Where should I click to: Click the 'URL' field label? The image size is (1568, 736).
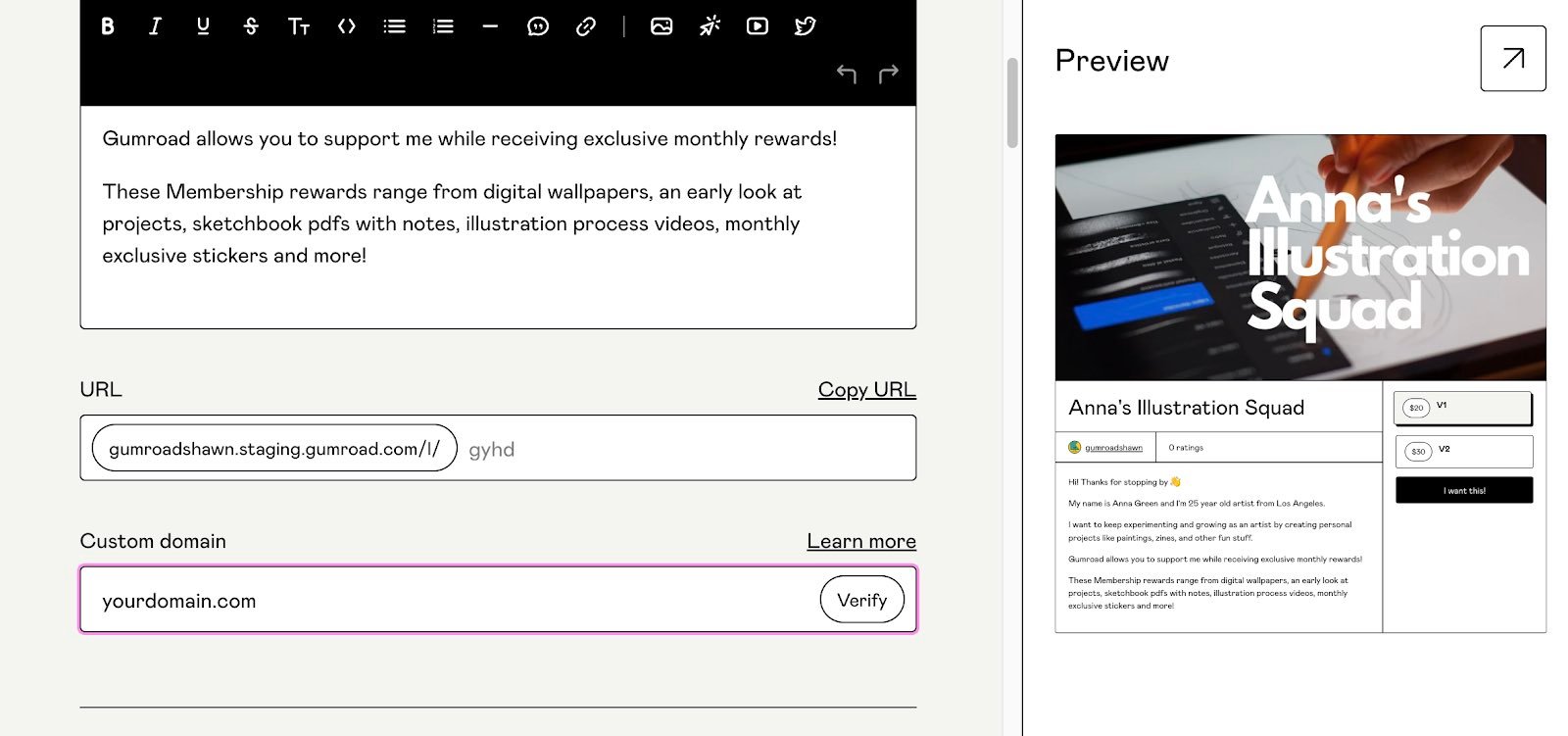click(101, 390)
